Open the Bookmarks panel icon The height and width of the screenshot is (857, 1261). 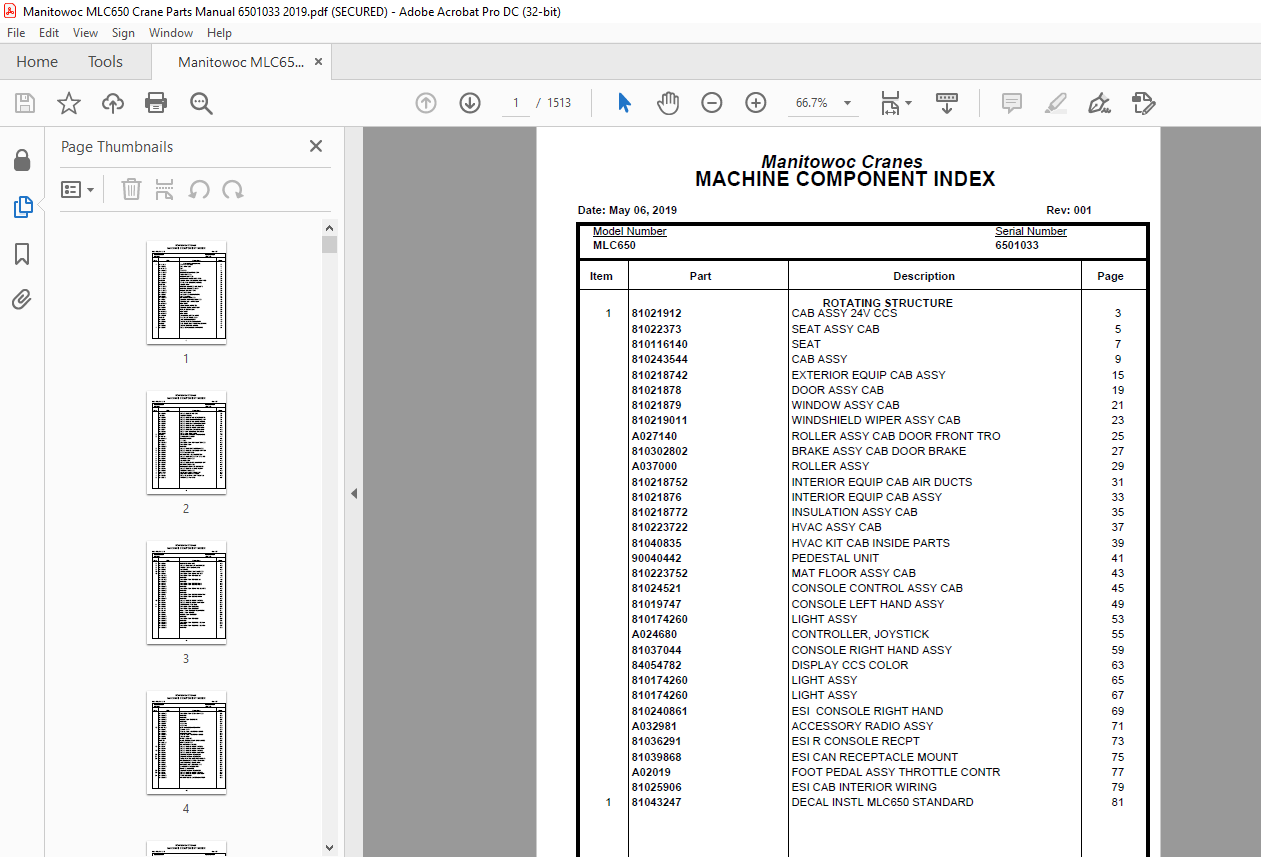22,254
